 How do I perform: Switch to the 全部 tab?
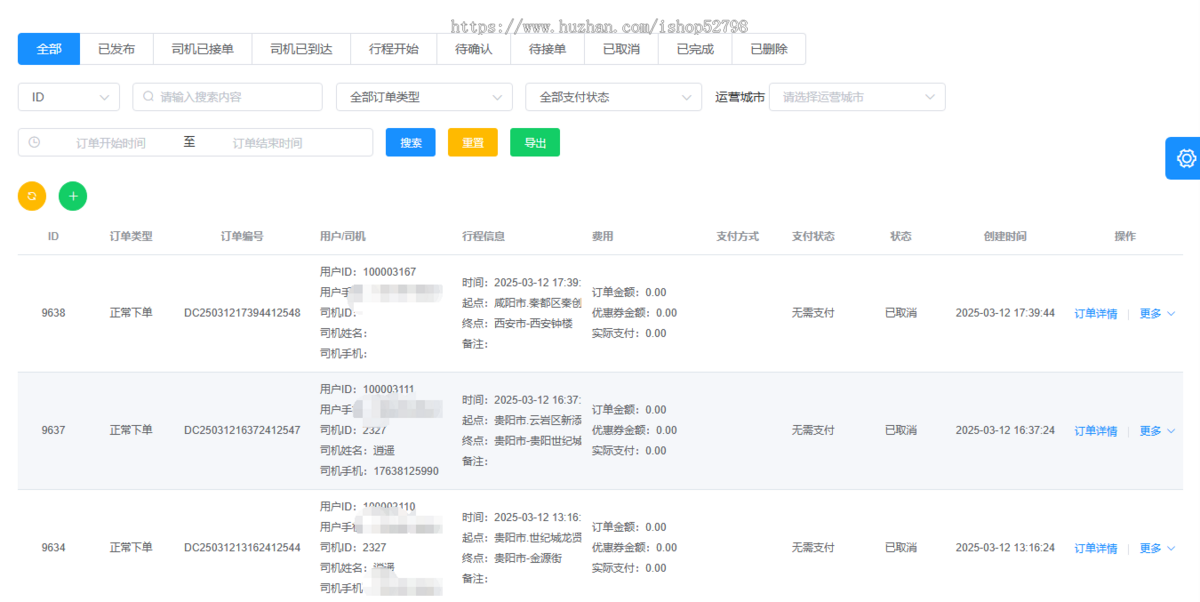49,48
